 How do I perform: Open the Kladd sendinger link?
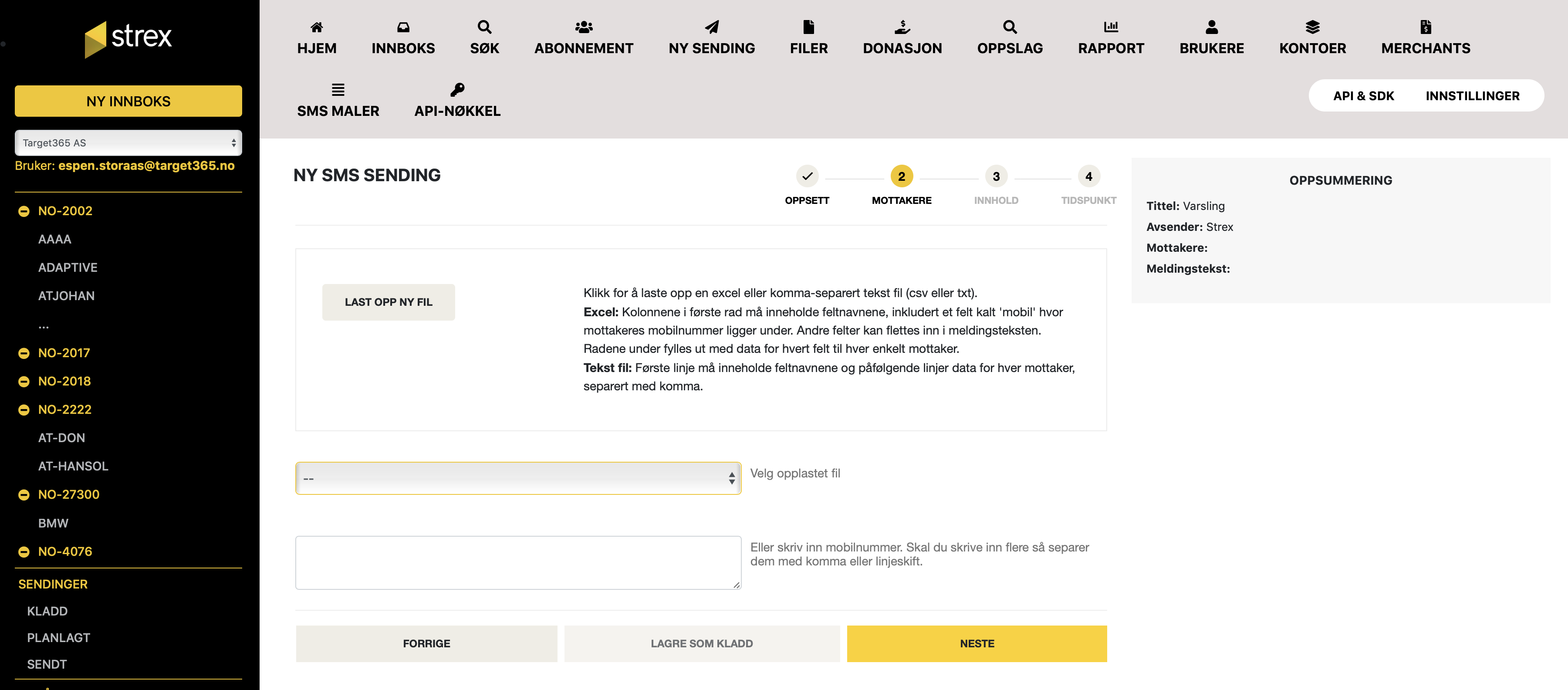click(47, 611)
